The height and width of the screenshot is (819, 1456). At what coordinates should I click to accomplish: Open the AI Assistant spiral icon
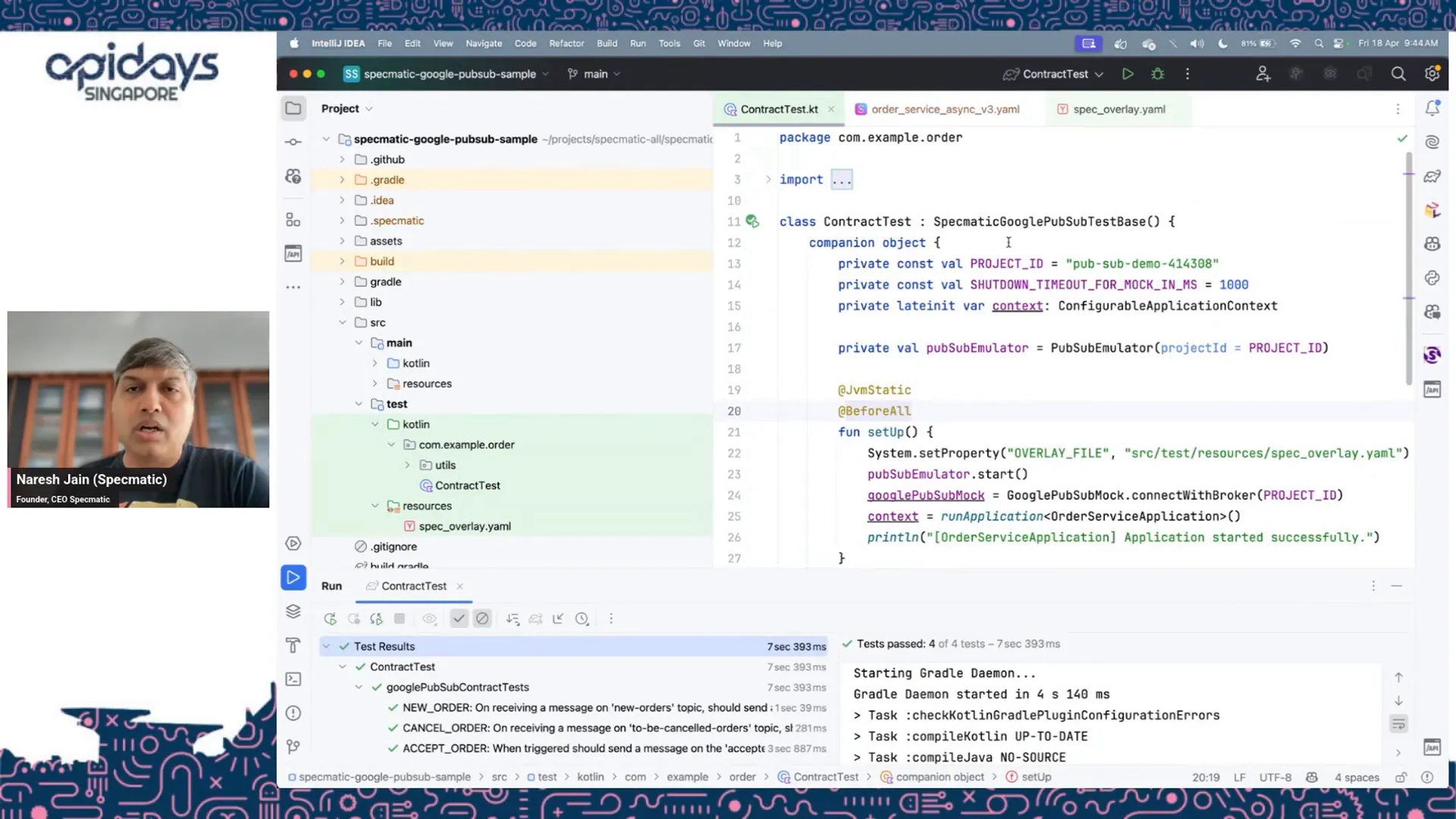(1432, 142)
